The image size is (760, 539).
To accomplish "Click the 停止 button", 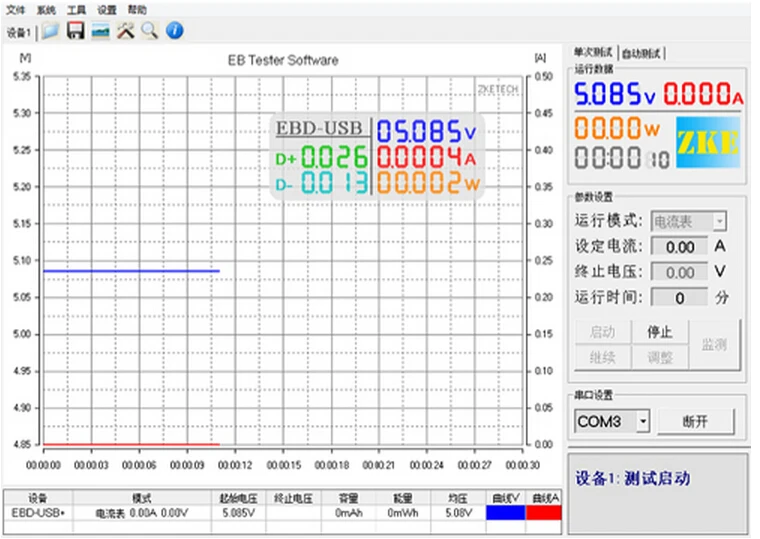I will 660,332.
